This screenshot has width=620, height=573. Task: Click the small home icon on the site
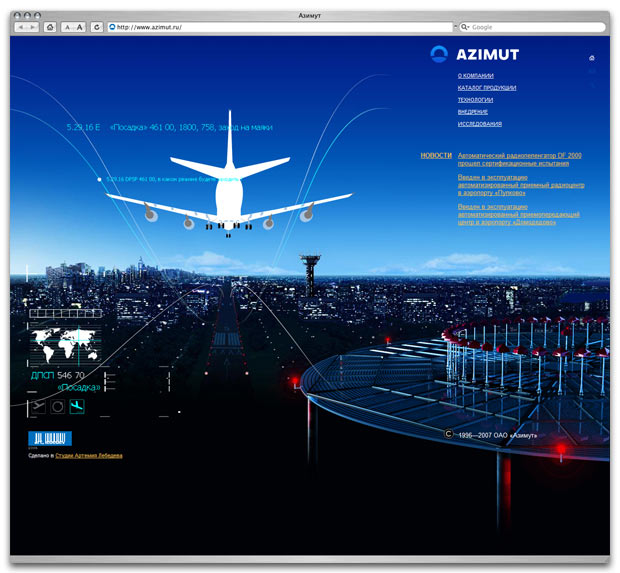pyautogui.click(x=592, y=59)
